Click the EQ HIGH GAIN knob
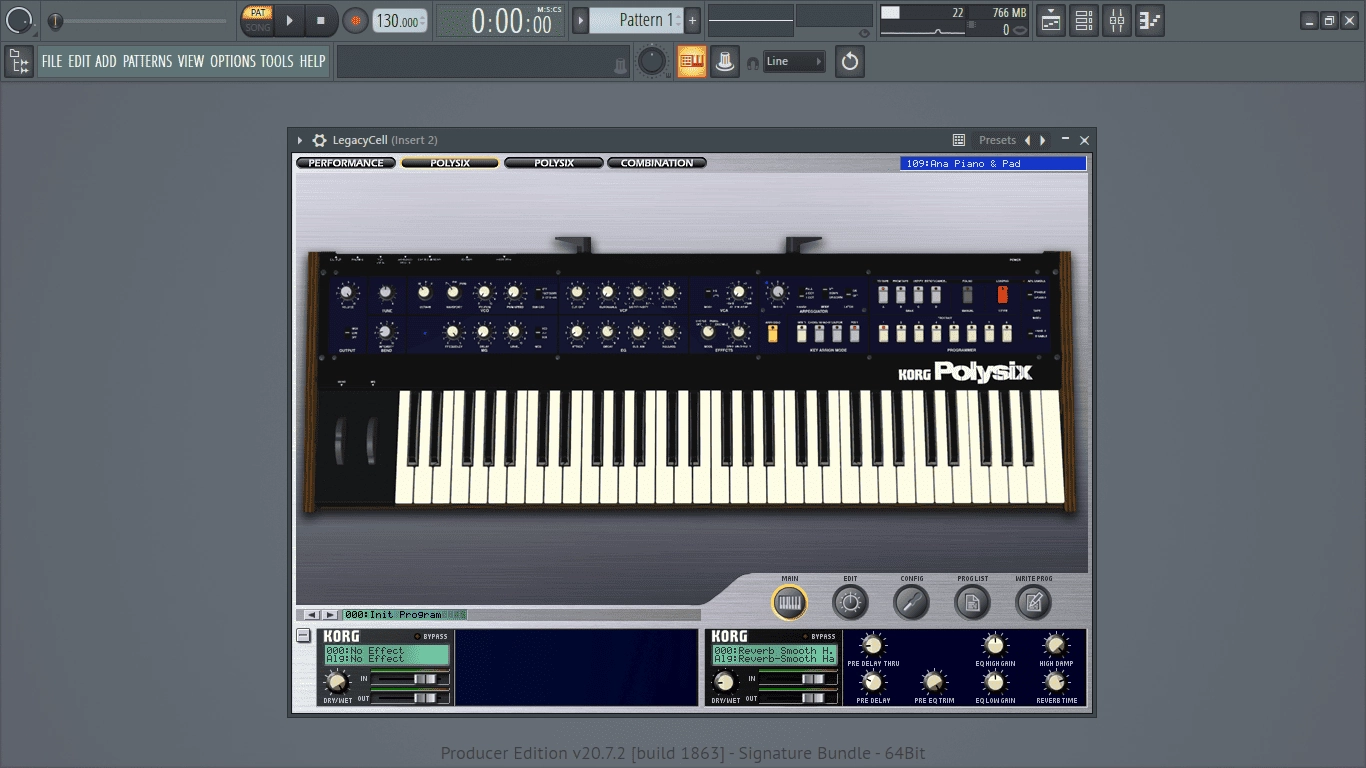 point(994,645)
